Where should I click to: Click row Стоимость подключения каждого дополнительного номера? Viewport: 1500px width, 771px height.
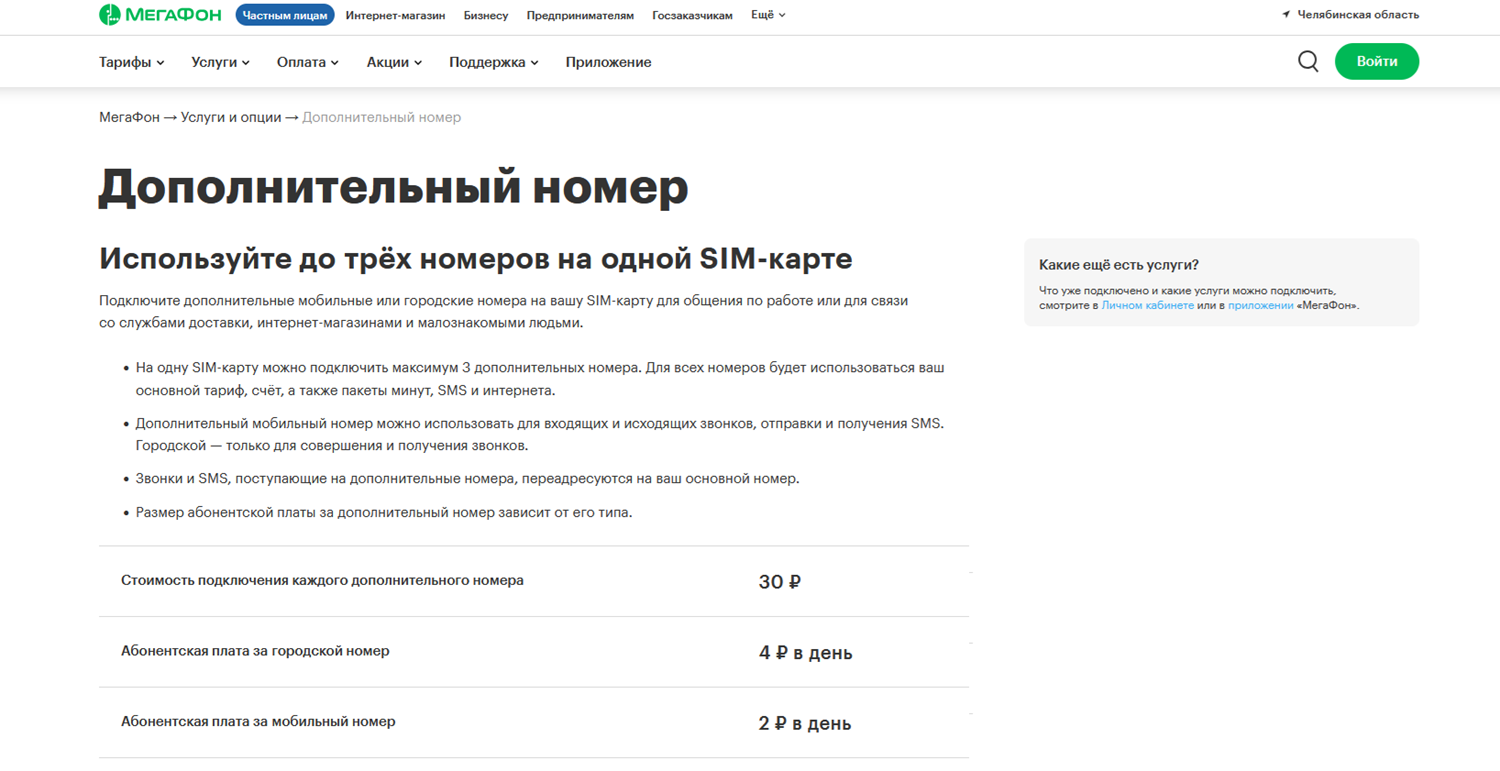(x=534, y=581)
